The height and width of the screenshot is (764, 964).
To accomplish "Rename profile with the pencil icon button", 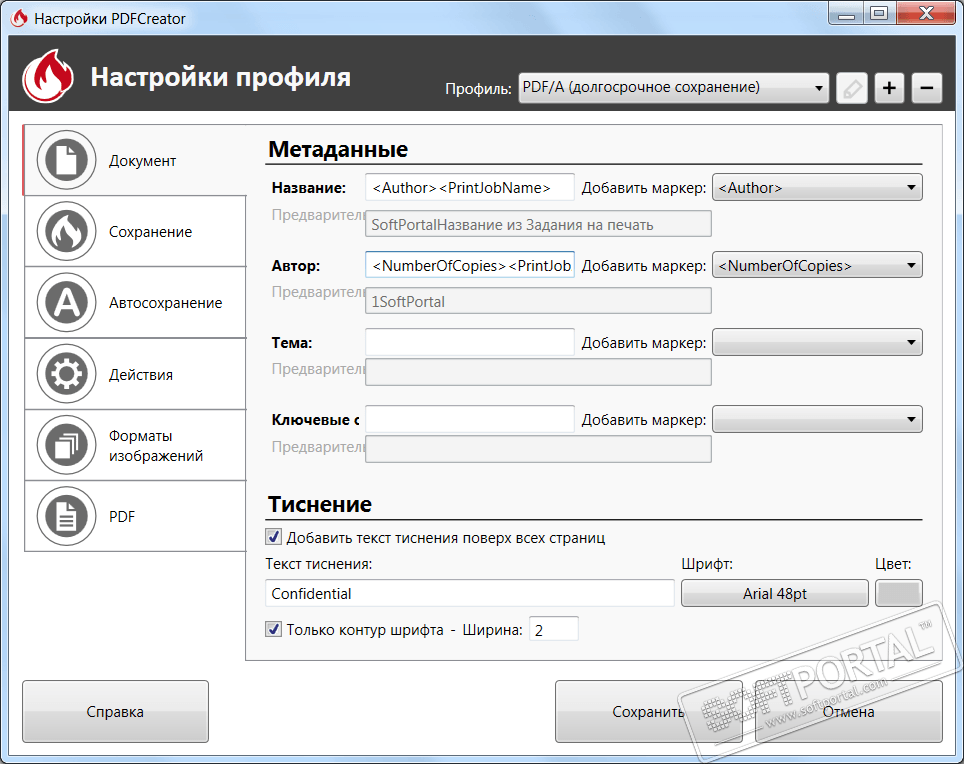I will coord(851,89).
